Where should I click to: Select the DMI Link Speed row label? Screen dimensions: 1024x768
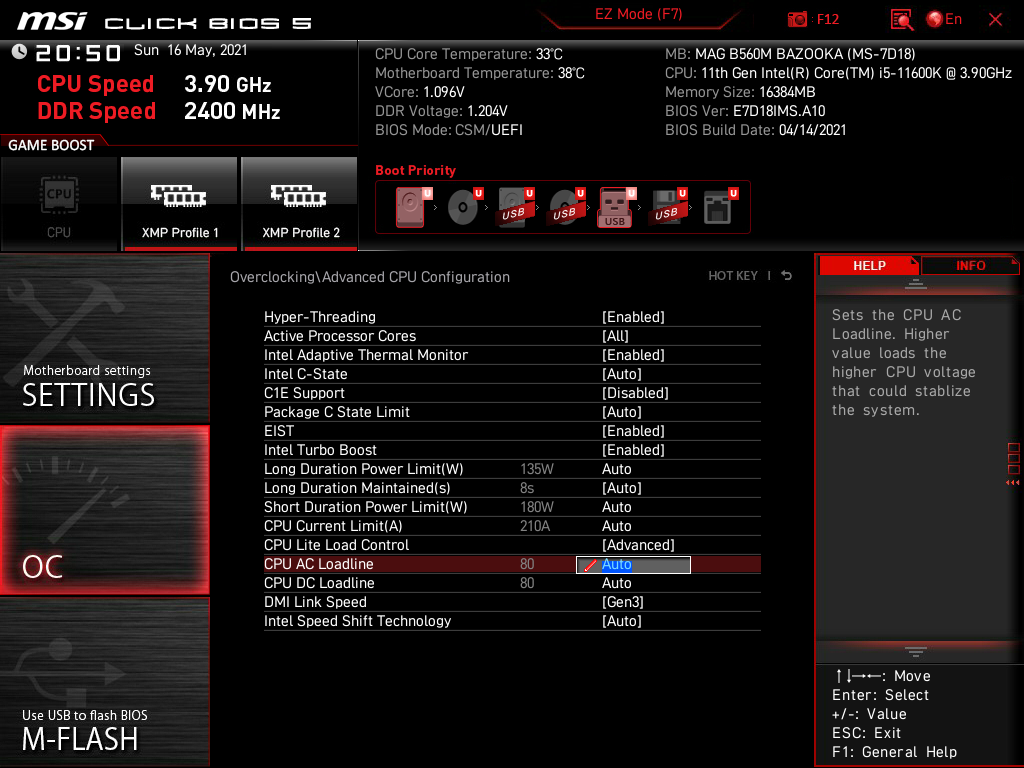315,601
